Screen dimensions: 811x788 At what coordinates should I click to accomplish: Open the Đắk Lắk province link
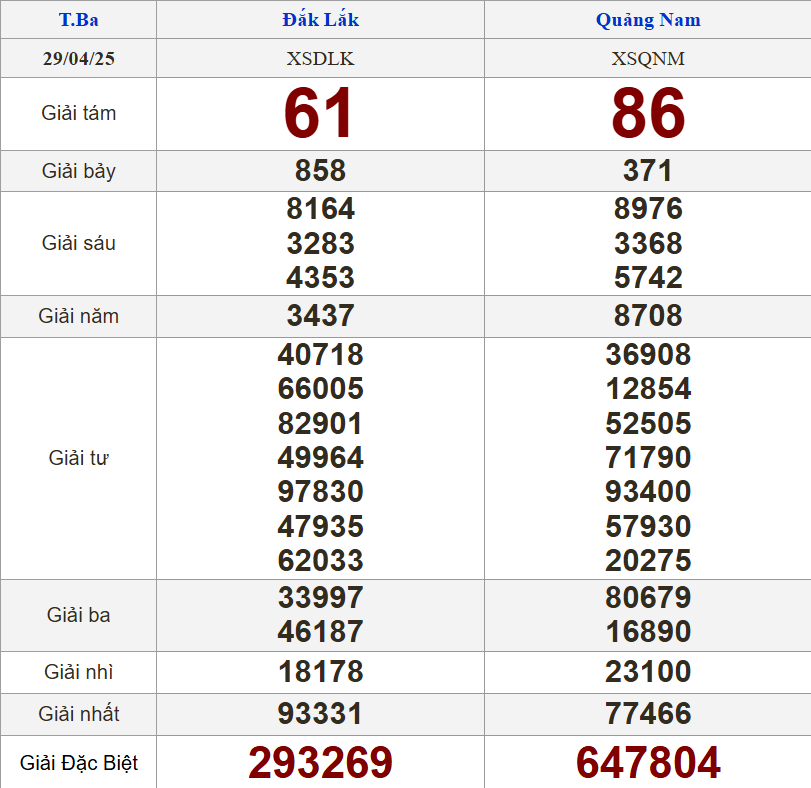point(320,20)
